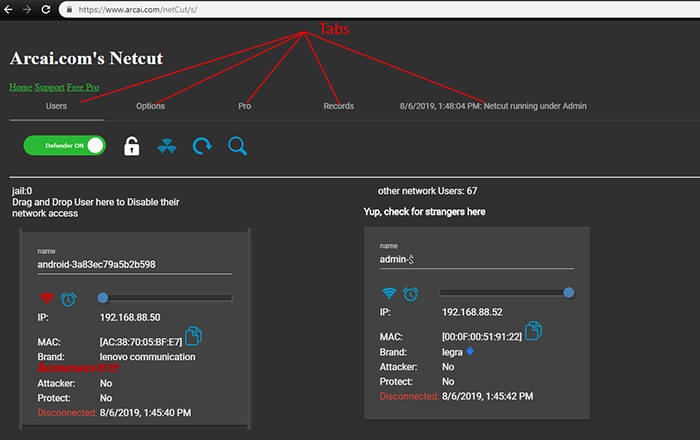700x440 pixels.
Task: Open the Support link
Action: (50, 87)
